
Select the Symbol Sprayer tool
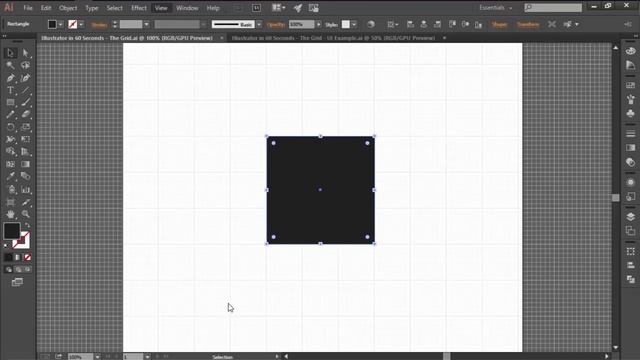click(x=10, y=189)
